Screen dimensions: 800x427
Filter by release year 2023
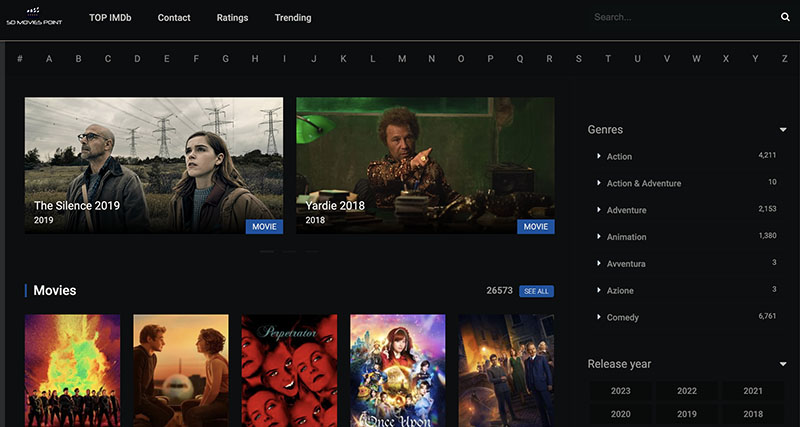click(x=620, y=391)
